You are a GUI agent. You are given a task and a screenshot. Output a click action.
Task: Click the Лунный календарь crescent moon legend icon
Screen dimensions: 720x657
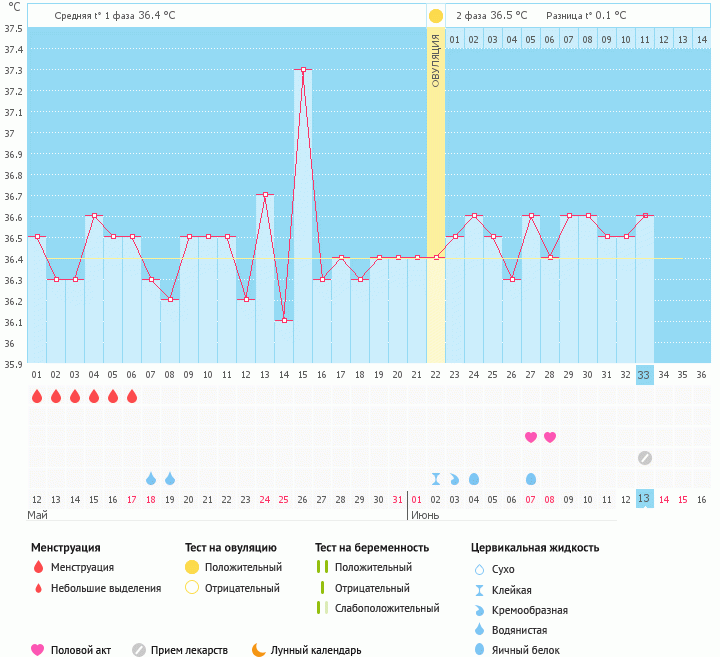259,650
